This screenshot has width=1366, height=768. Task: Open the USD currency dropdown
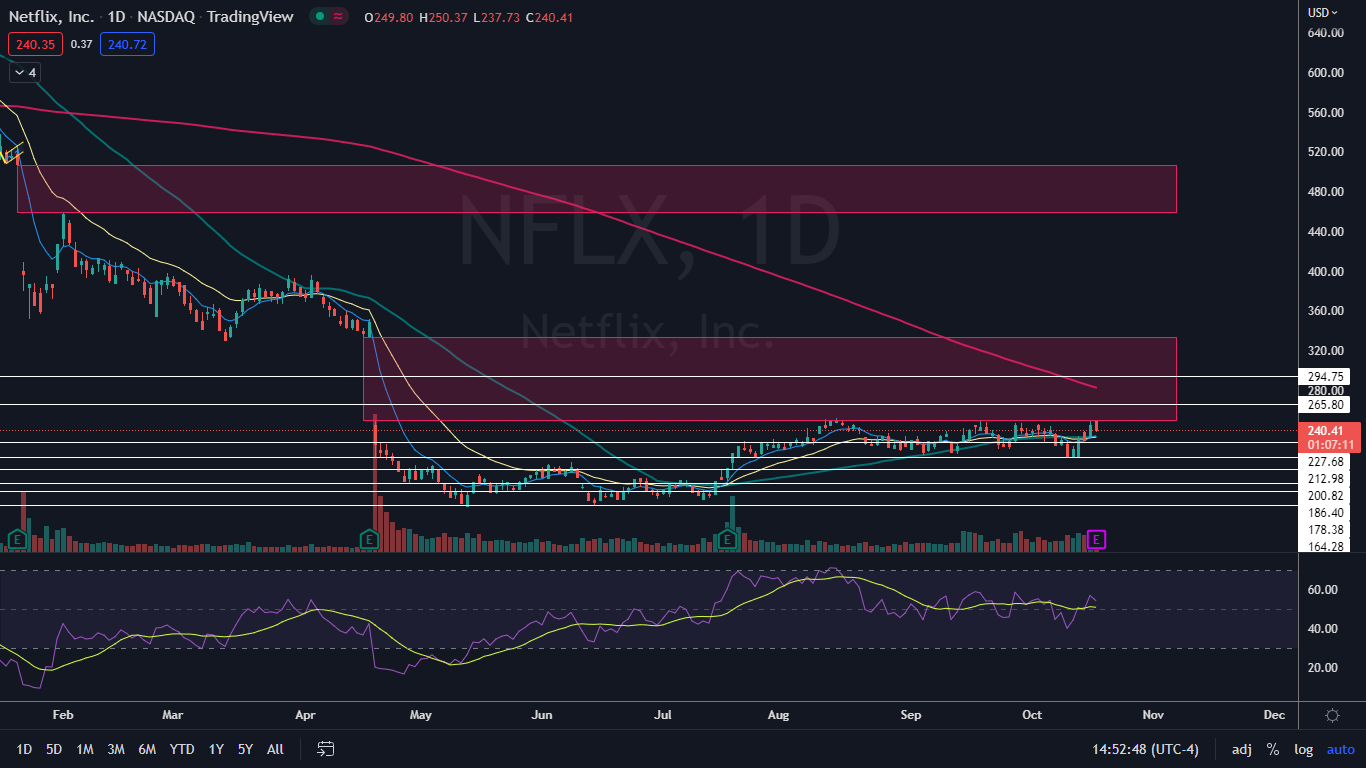[1322, 13]
